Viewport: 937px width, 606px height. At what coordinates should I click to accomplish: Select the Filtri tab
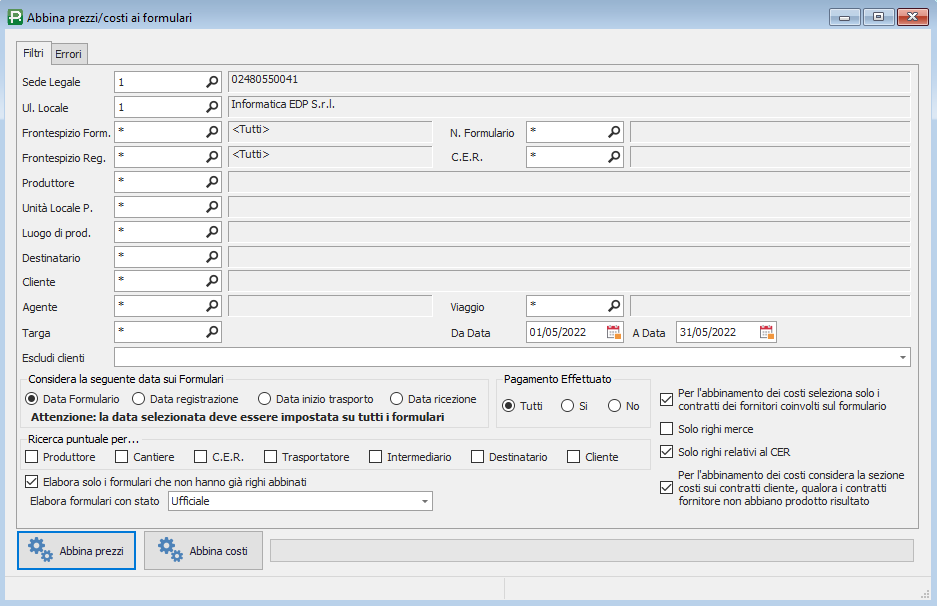click(34, 52)
